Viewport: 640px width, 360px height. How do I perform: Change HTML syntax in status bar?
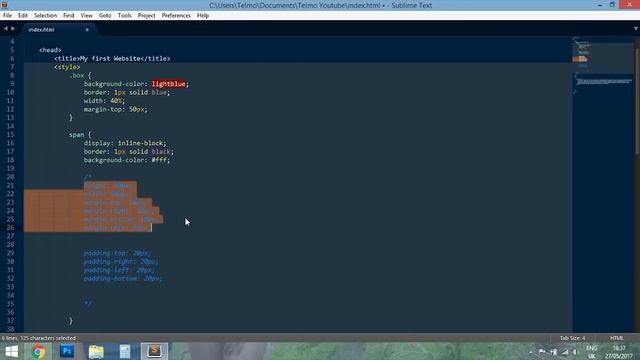tap(616, 338)
